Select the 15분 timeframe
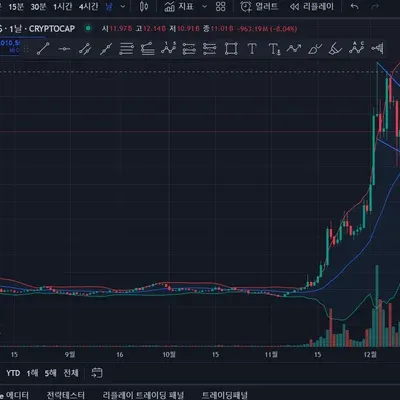The image size is (400, 400). (16, 7)
